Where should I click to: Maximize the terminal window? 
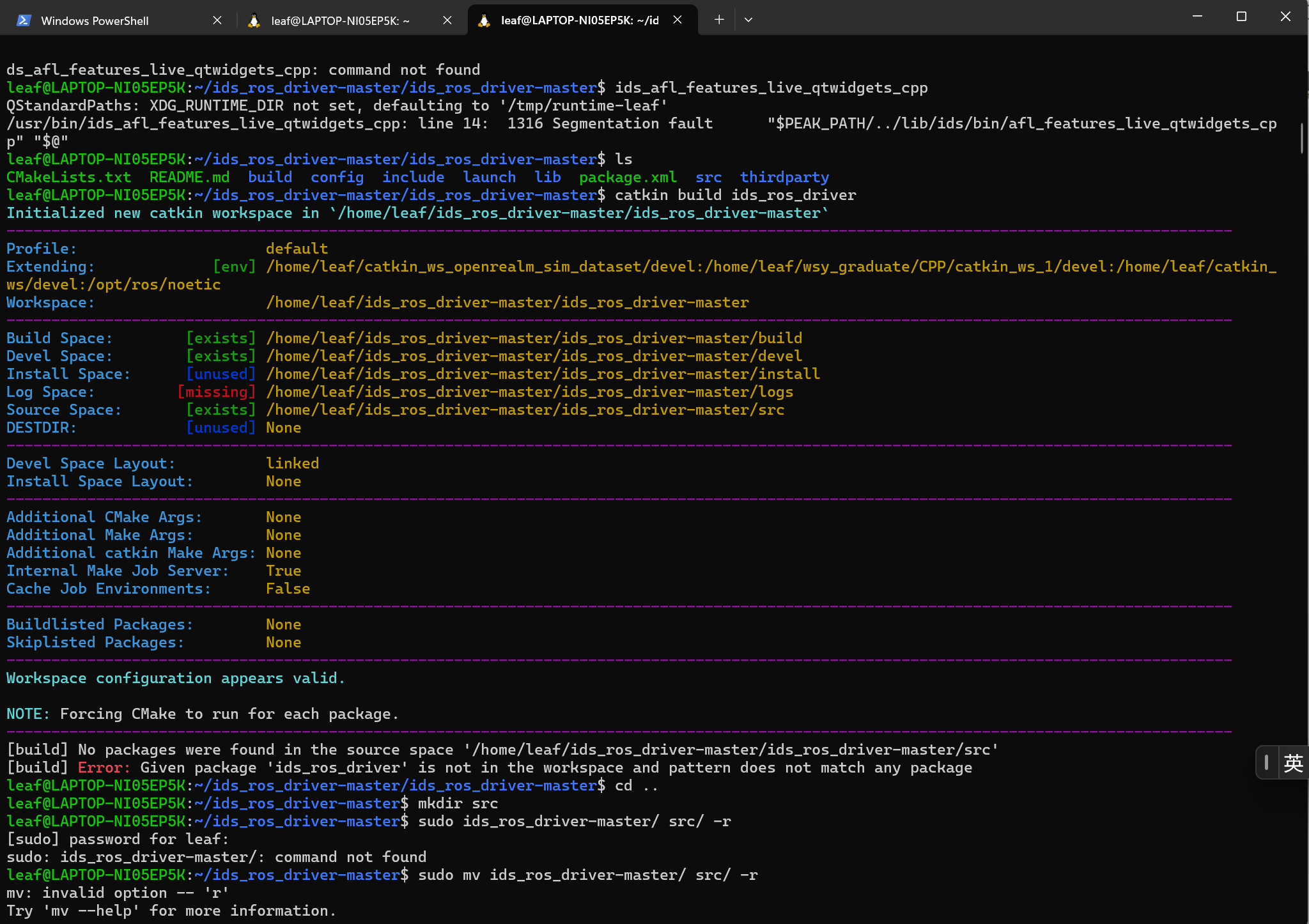click(x=1241, y=17)
